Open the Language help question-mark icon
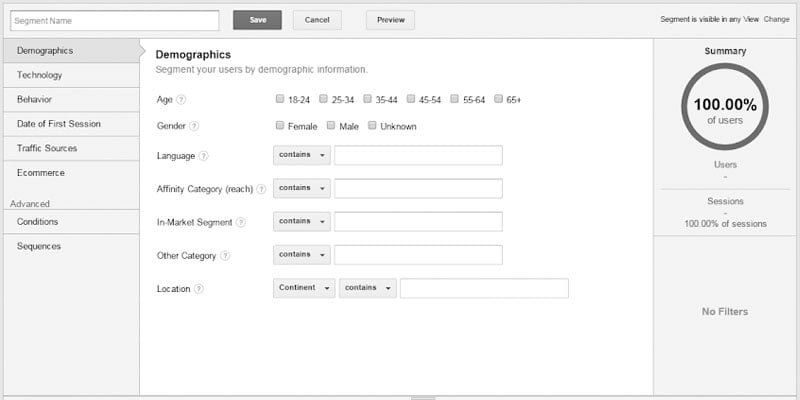 click(x=204, y=156)
